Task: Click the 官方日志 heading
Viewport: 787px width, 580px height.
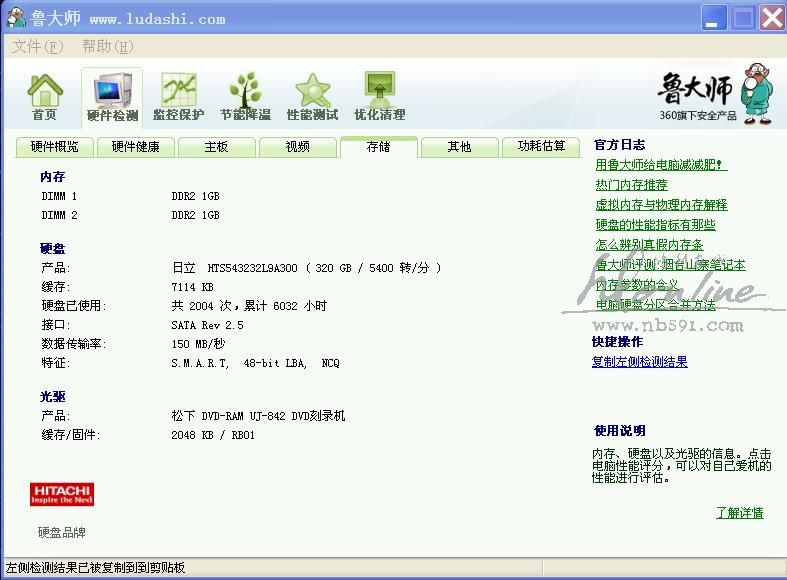Action: (x=619, y=145)
